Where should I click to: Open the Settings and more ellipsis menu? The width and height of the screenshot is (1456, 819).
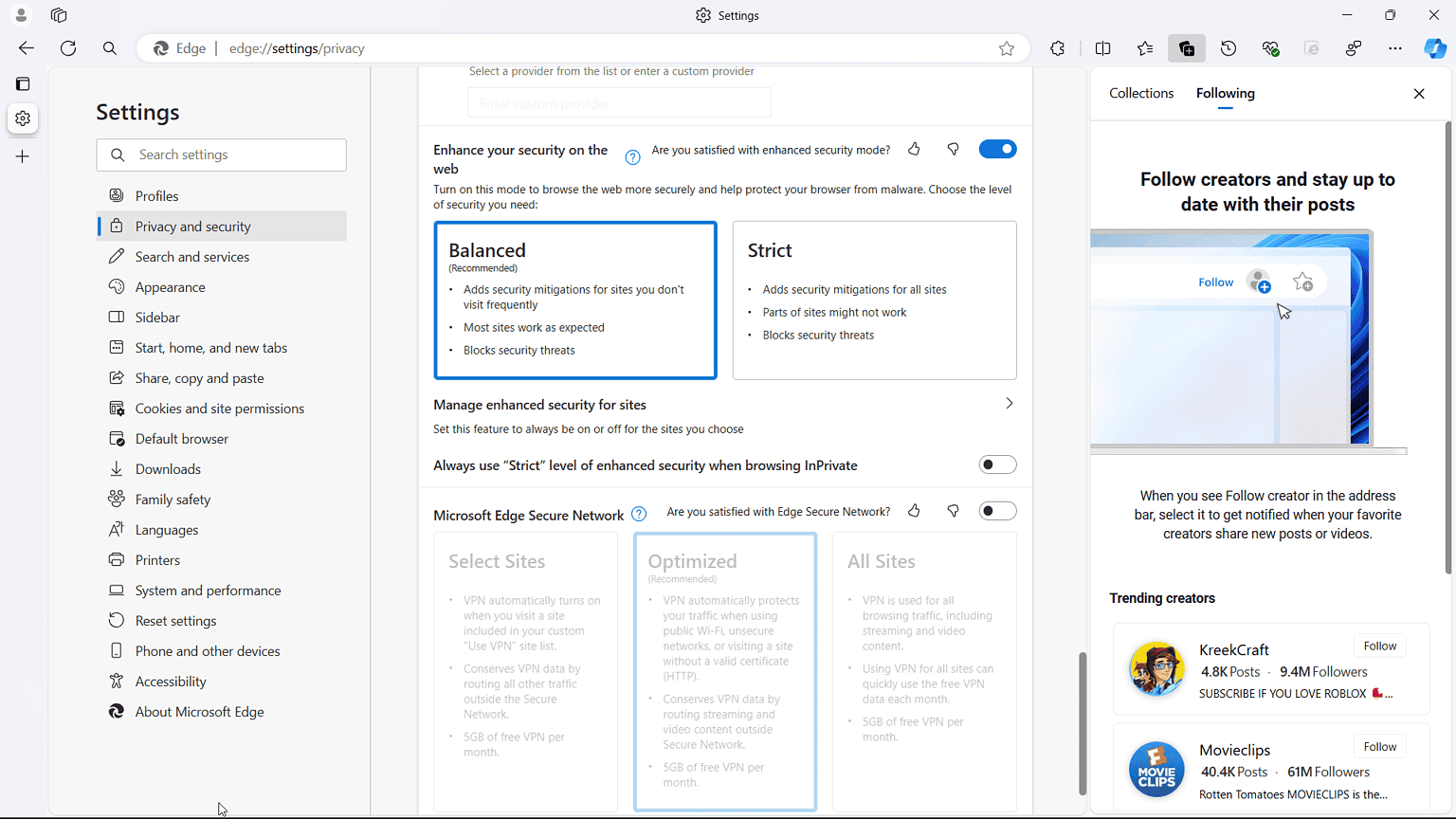pos(1395,48)
